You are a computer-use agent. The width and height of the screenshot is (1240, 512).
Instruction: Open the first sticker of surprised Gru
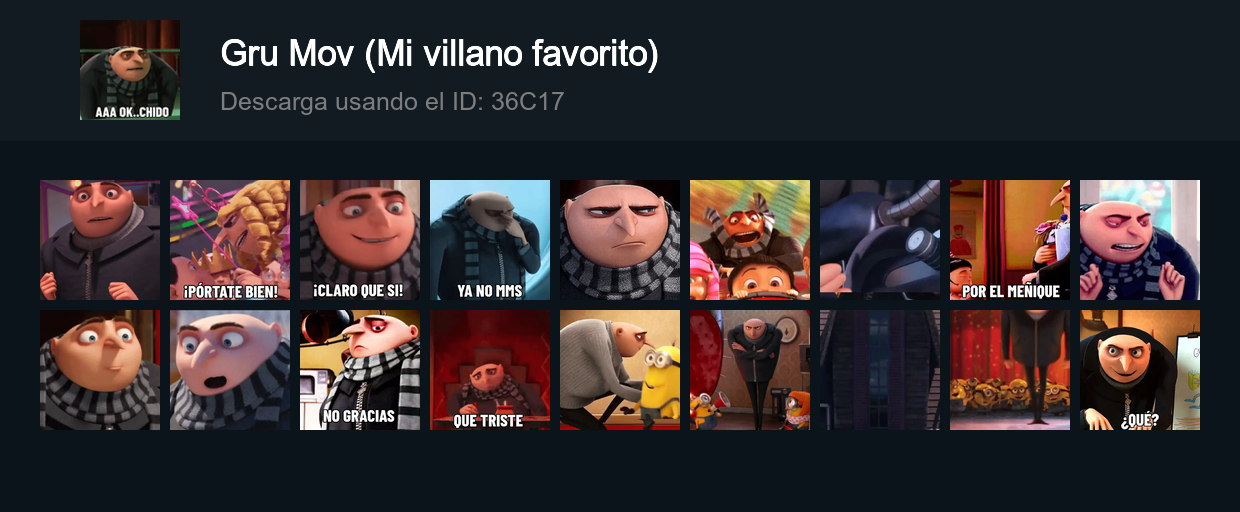tap(100, 240)
